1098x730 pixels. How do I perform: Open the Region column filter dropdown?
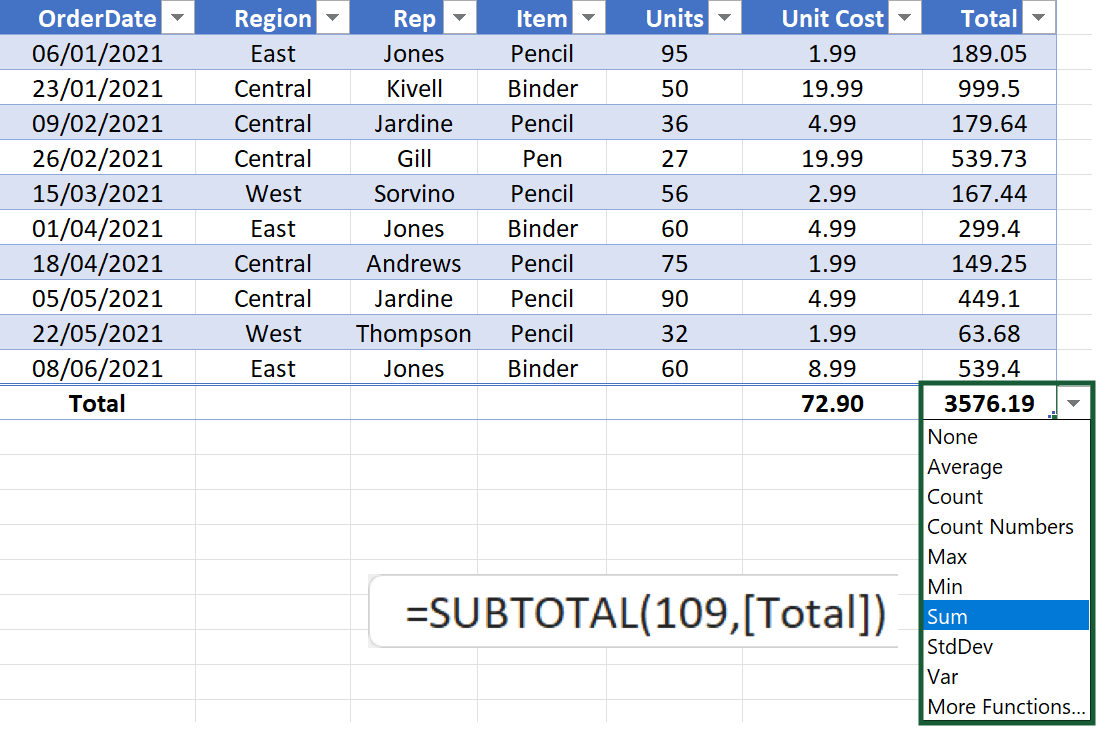(x=332, y=18)
